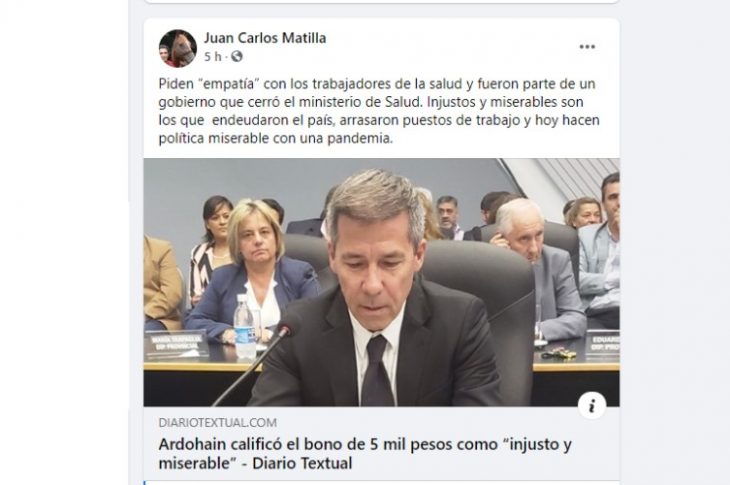Image resolution: width=730 pixels, height=485 pixels.
Task: Open Juan Carlos Matilla's profile picture
Action: click(x=177, y=48)
